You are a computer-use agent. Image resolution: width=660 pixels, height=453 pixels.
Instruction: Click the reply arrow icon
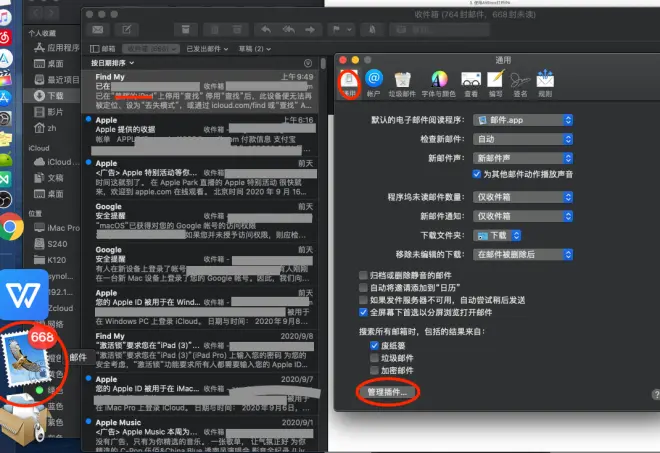[x=266, y=29]
